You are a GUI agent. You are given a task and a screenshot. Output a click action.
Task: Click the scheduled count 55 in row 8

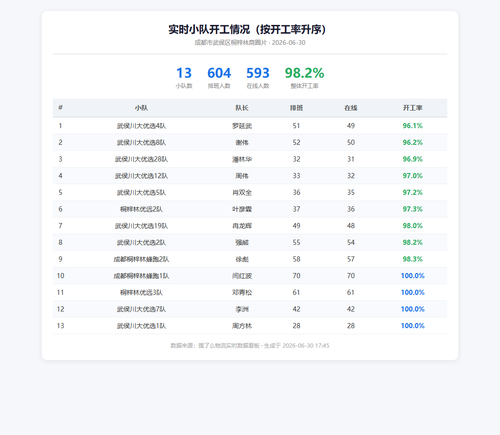[296, 242]
